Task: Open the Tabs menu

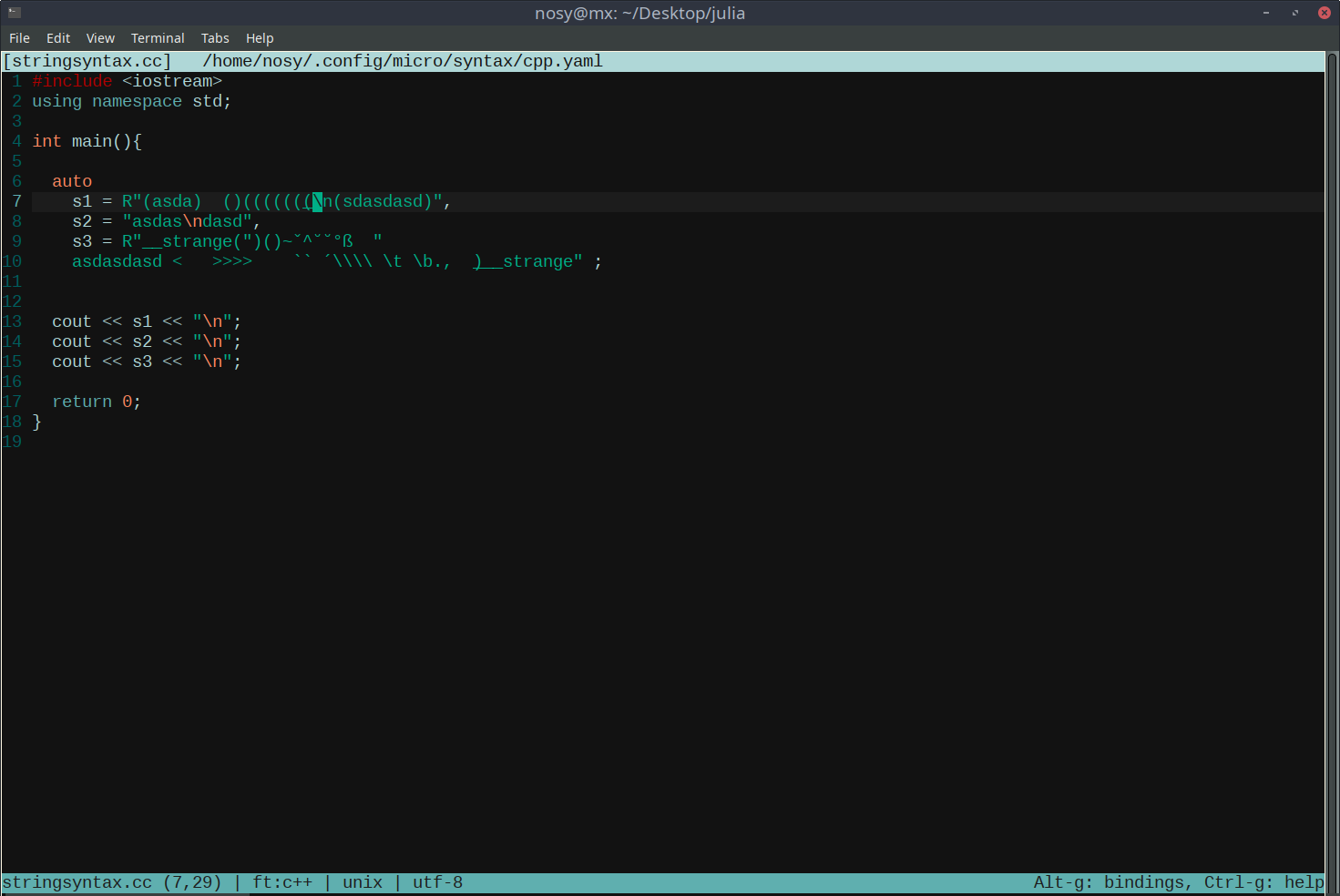Action: click(215, 37)
